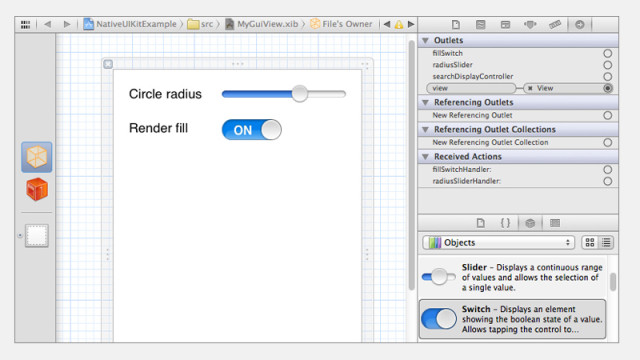Show the Media library

(555, 223)
